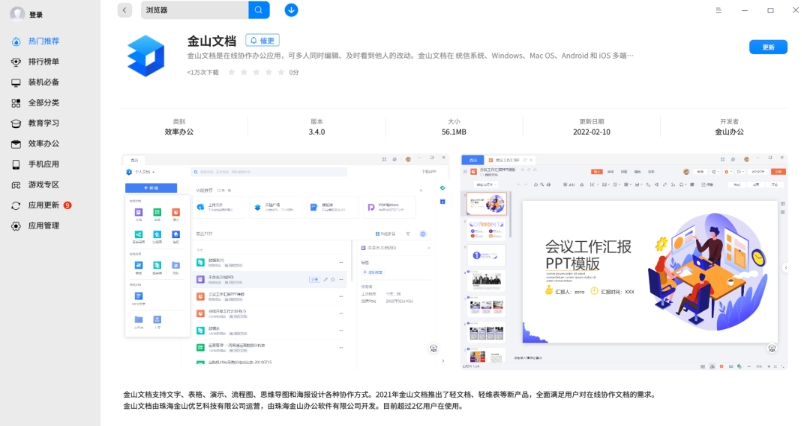Click the category value 效率办公 in details
Viewport: 802px width, 426px height.
[179, 132]
